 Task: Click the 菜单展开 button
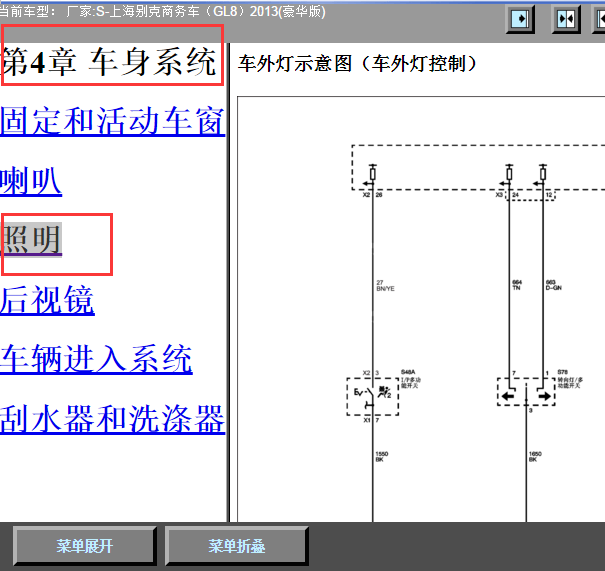pos(84,546)
